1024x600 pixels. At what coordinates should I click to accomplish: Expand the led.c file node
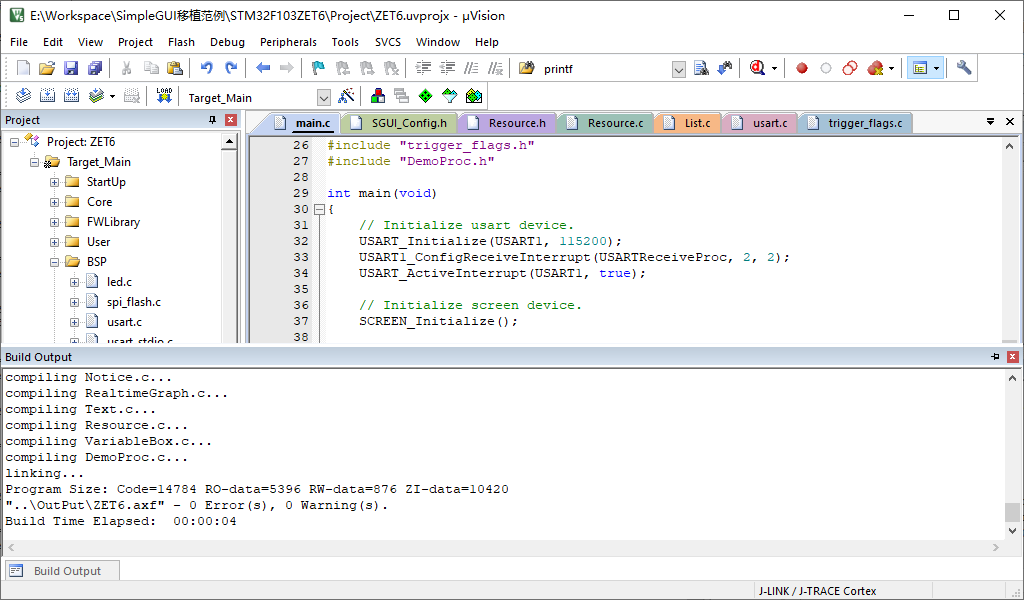tap(74, 282)
